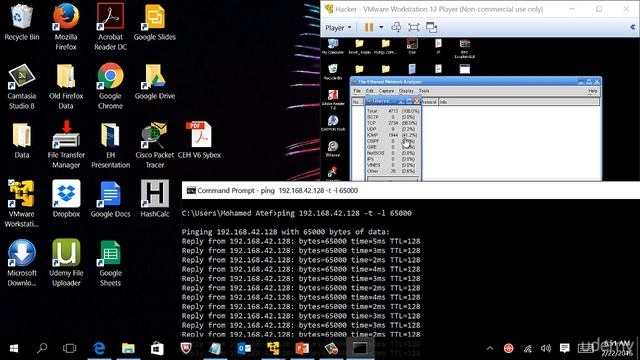Screen dimensions: 640x360
Task: Open the Help menu in Ethereal
Action: point(593,91)
